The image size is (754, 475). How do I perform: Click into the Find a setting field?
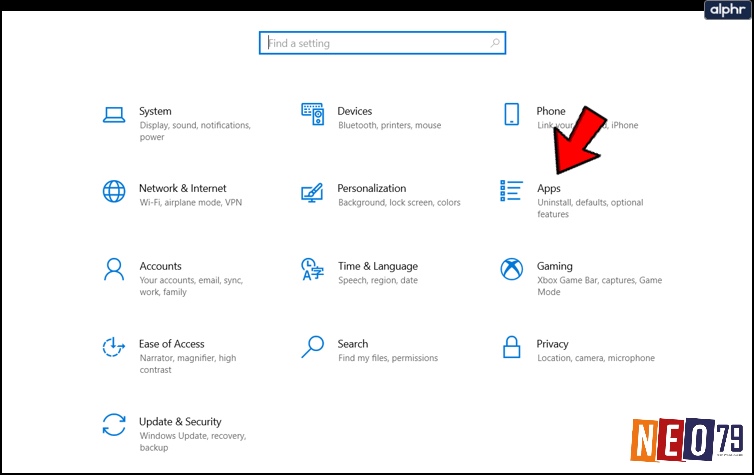coord(382,43)
